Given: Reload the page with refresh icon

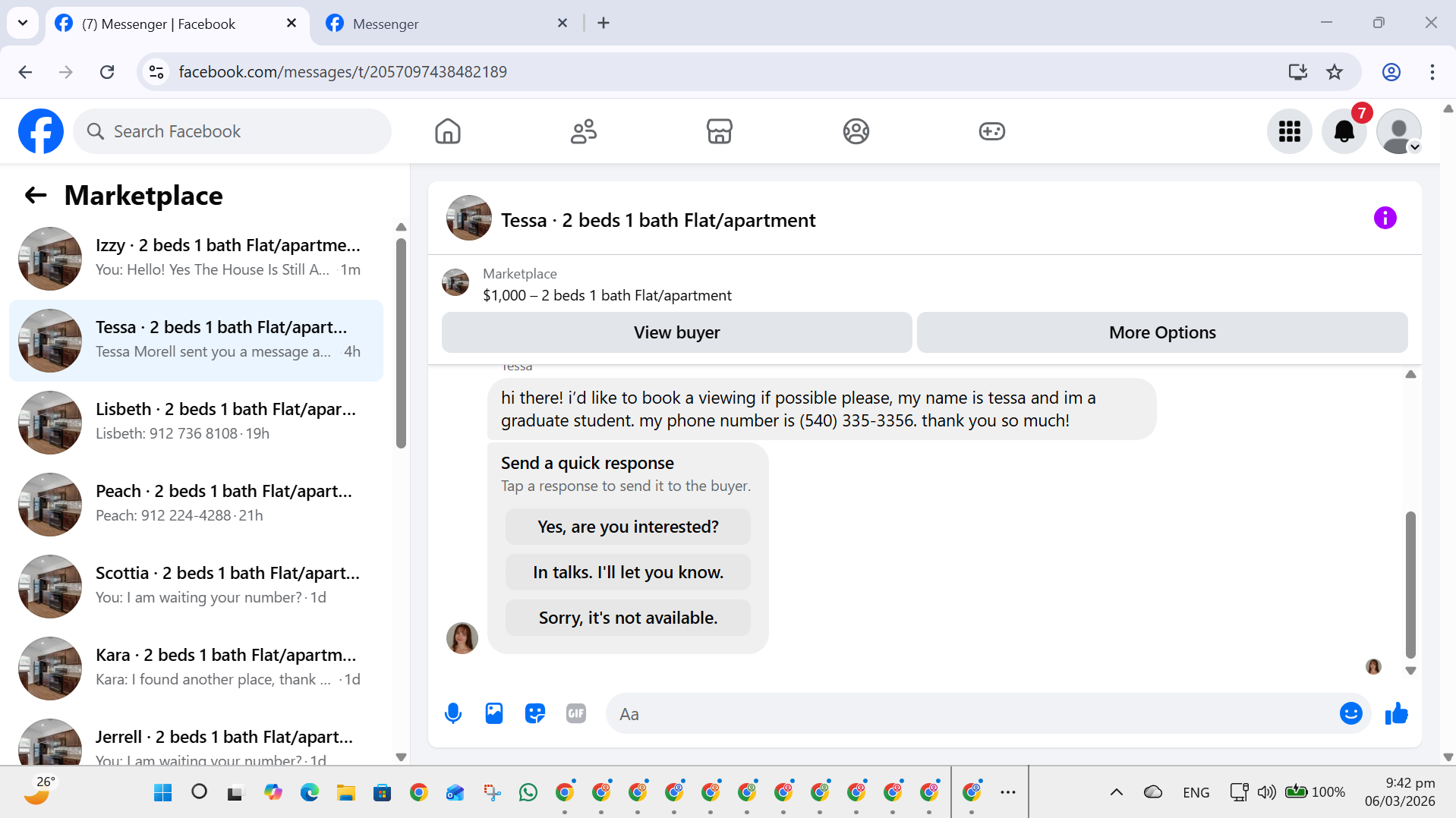Looking at the screenshot, I should (x=107, y=71).
